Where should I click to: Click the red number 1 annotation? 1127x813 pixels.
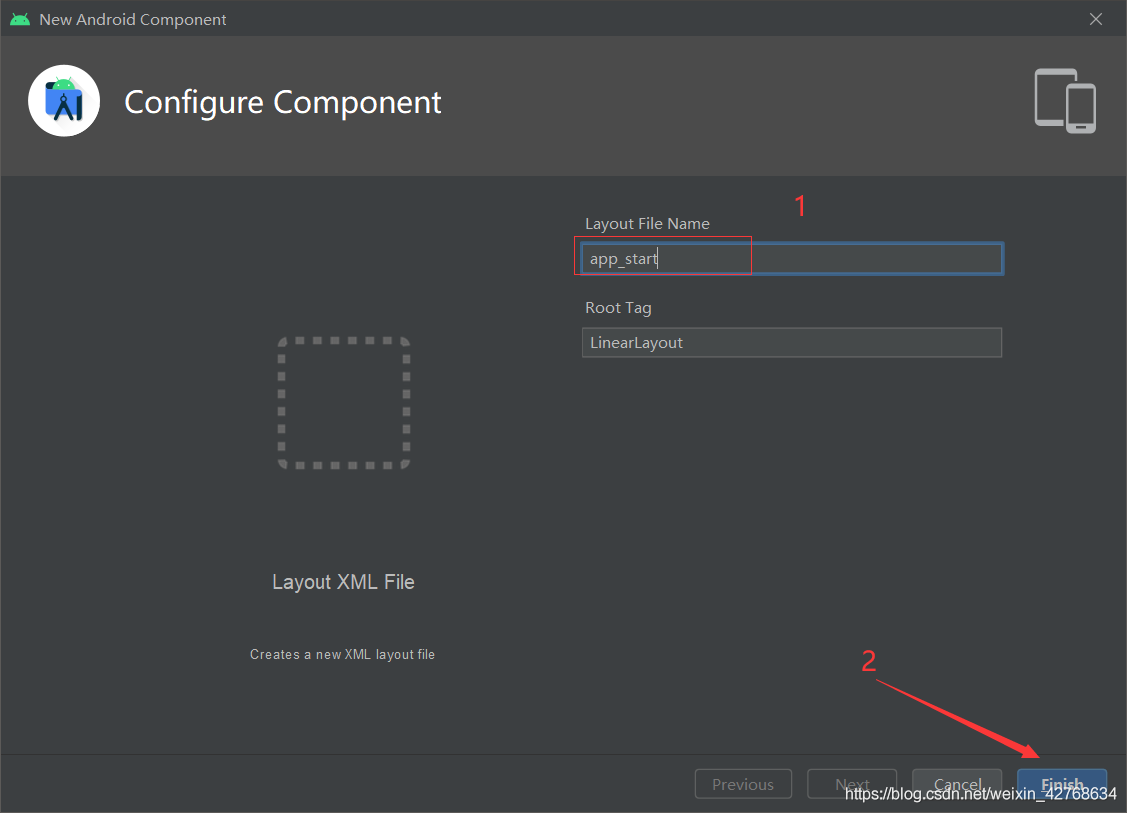pos(801,206)
